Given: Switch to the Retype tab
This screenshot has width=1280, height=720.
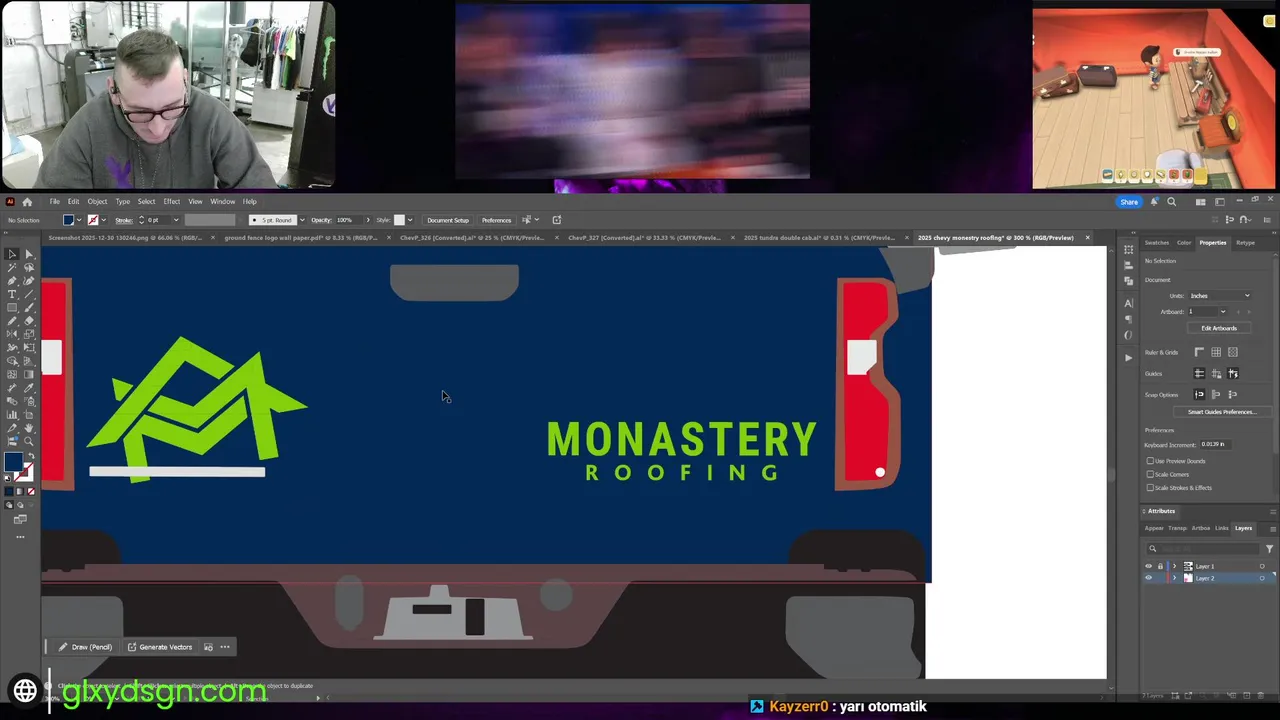Looking at the screenshot, I should pyautogui.click(x=1245, y=243).
